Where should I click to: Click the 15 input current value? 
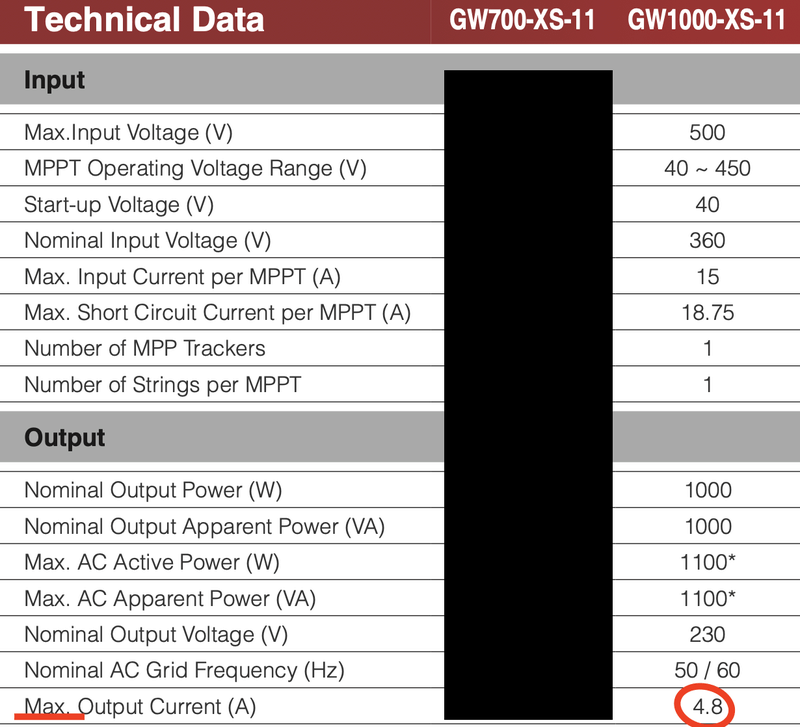click(x=708, y=277)
